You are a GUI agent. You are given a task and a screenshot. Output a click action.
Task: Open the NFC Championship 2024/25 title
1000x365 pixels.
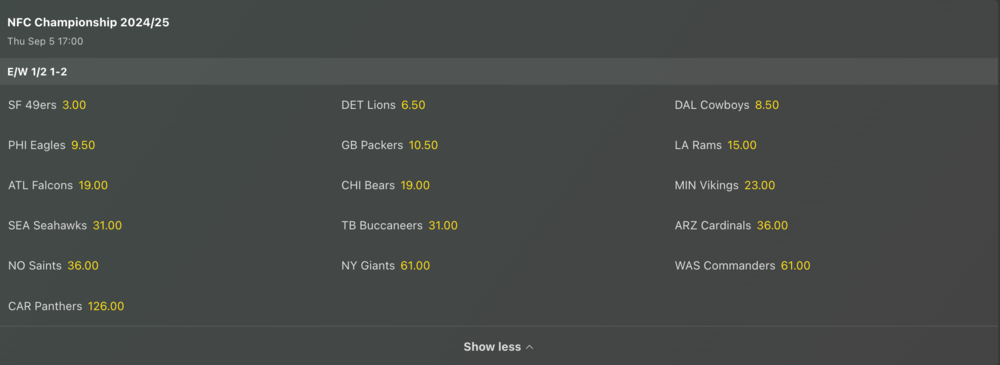pyautogui.click(x=88, y=23)
